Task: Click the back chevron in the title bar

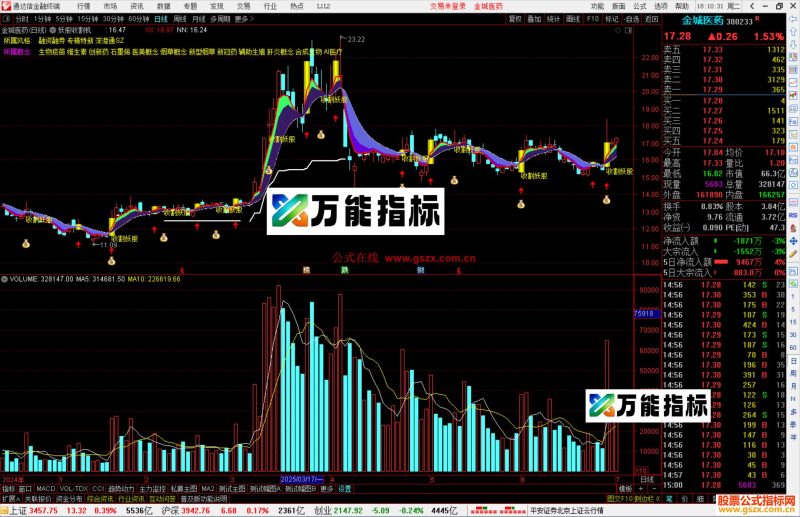Action: coord(752,6)
